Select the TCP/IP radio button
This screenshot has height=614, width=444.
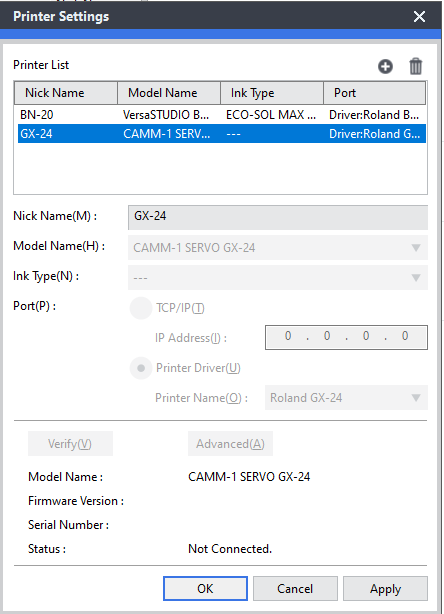[x=141, y=308]
